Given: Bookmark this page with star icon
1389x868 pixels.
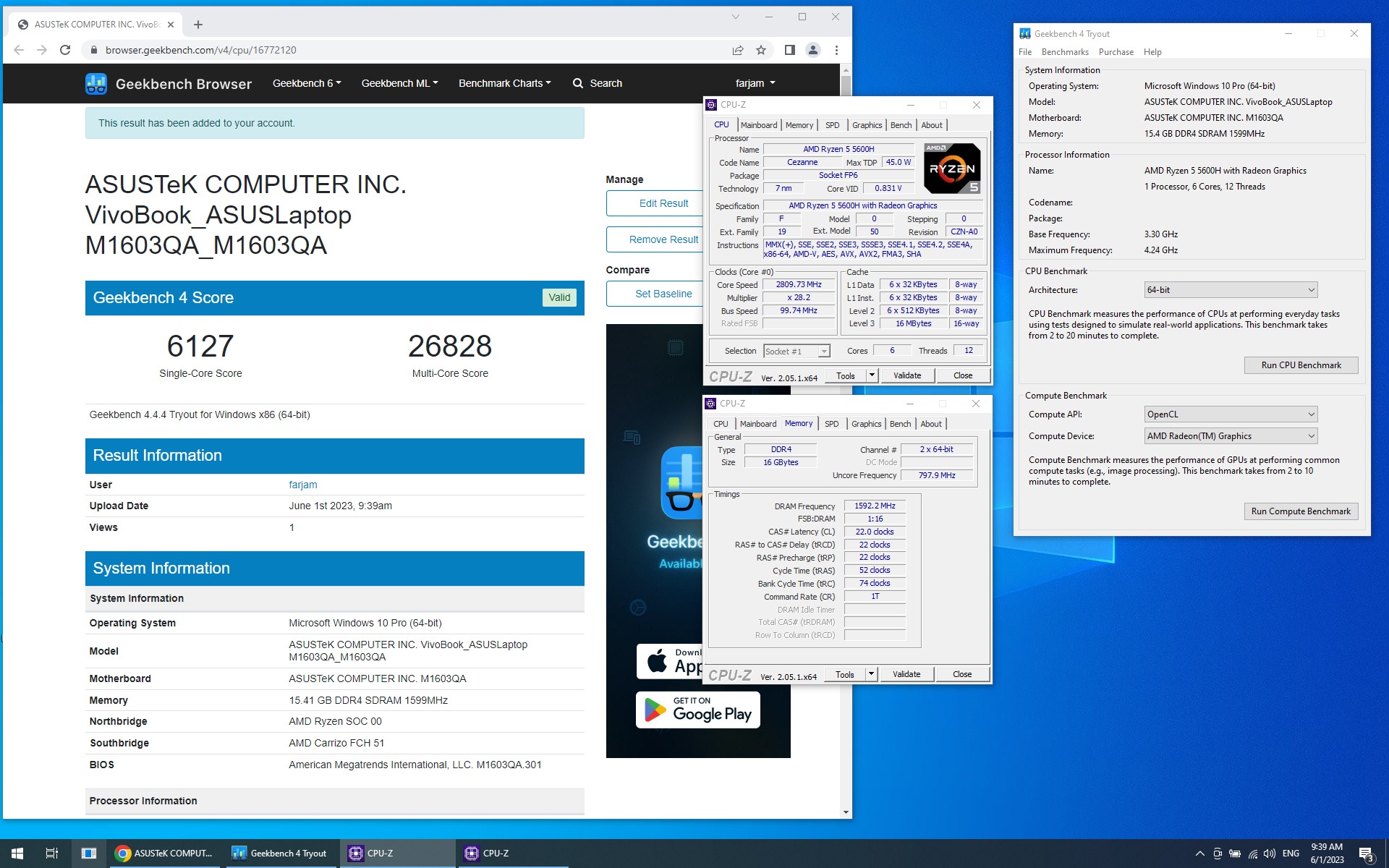Looking at the screenshot, I should [761, 50].
